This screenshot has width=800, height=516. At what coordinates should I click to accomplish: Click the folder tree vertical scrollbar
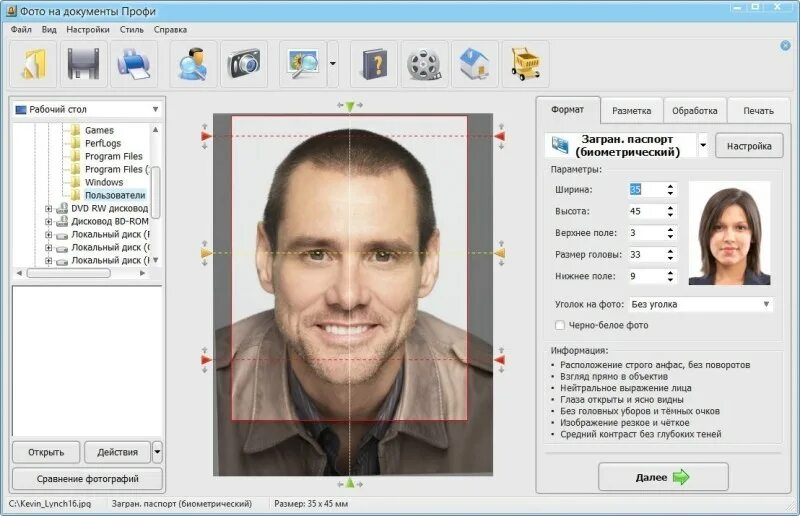[x=156, y=194]
